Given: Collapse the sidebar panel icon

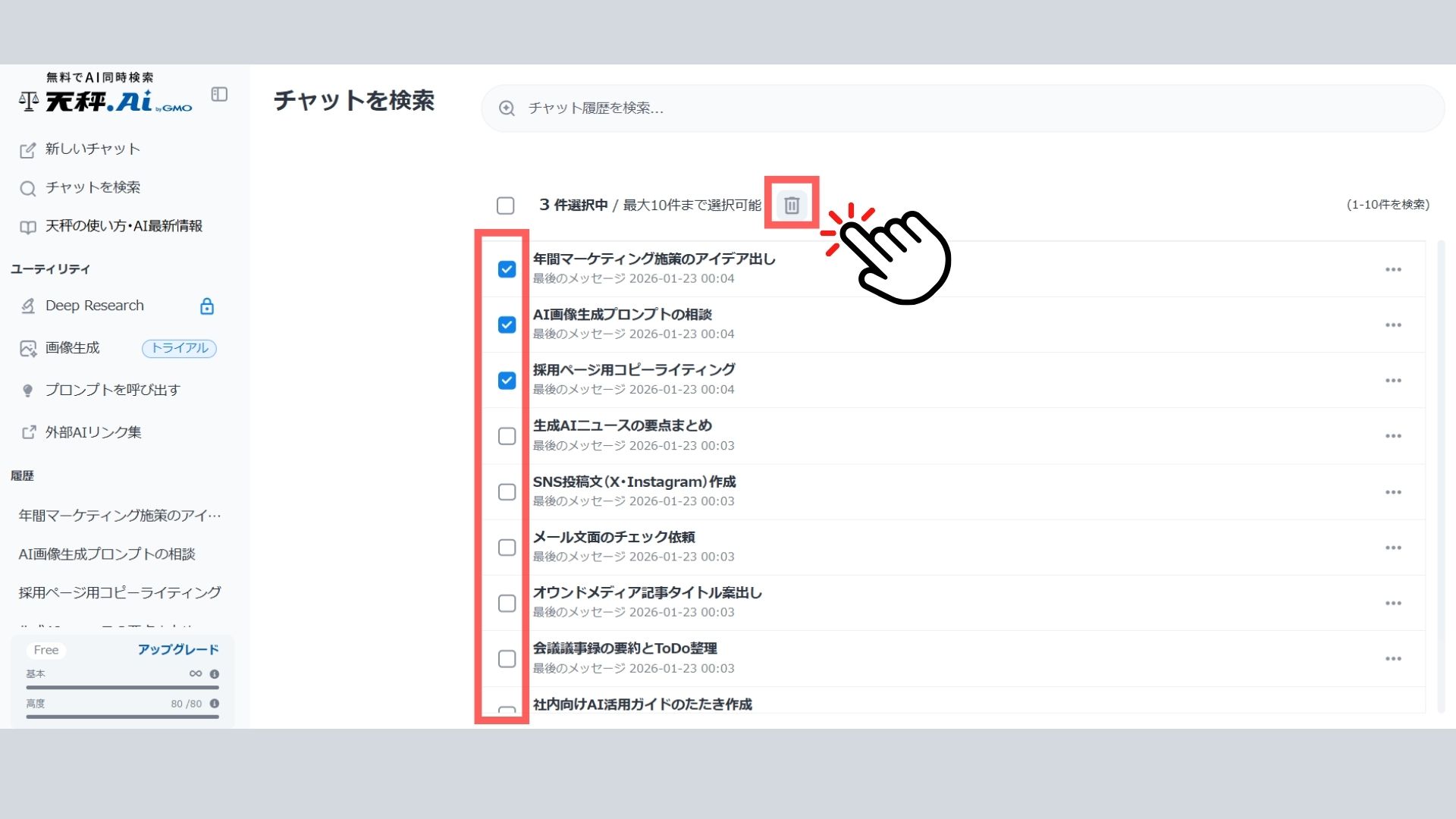Looking at the screenshot, I should 219,94.
